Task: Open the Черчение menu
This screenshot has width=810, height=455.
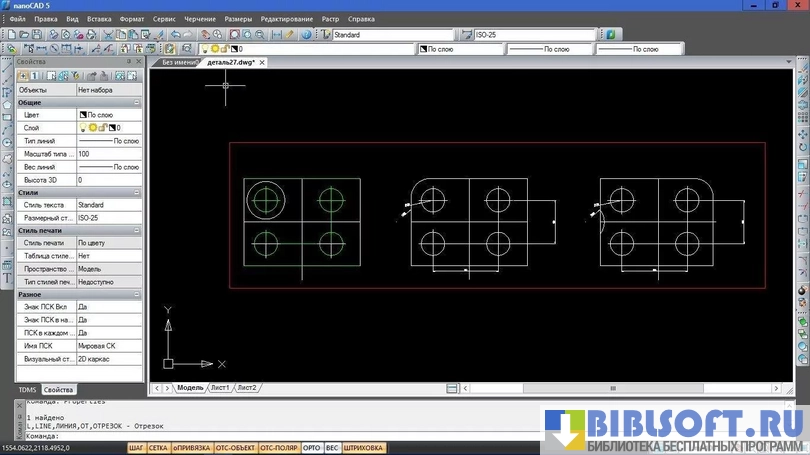Action: click(199, 19)
